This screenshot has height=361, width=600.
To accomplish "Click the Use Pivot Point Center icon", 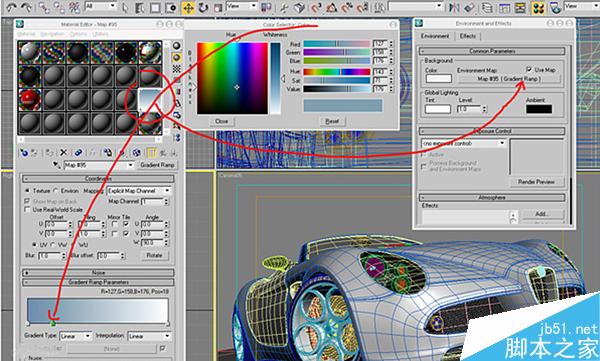I will coord(266,7).
